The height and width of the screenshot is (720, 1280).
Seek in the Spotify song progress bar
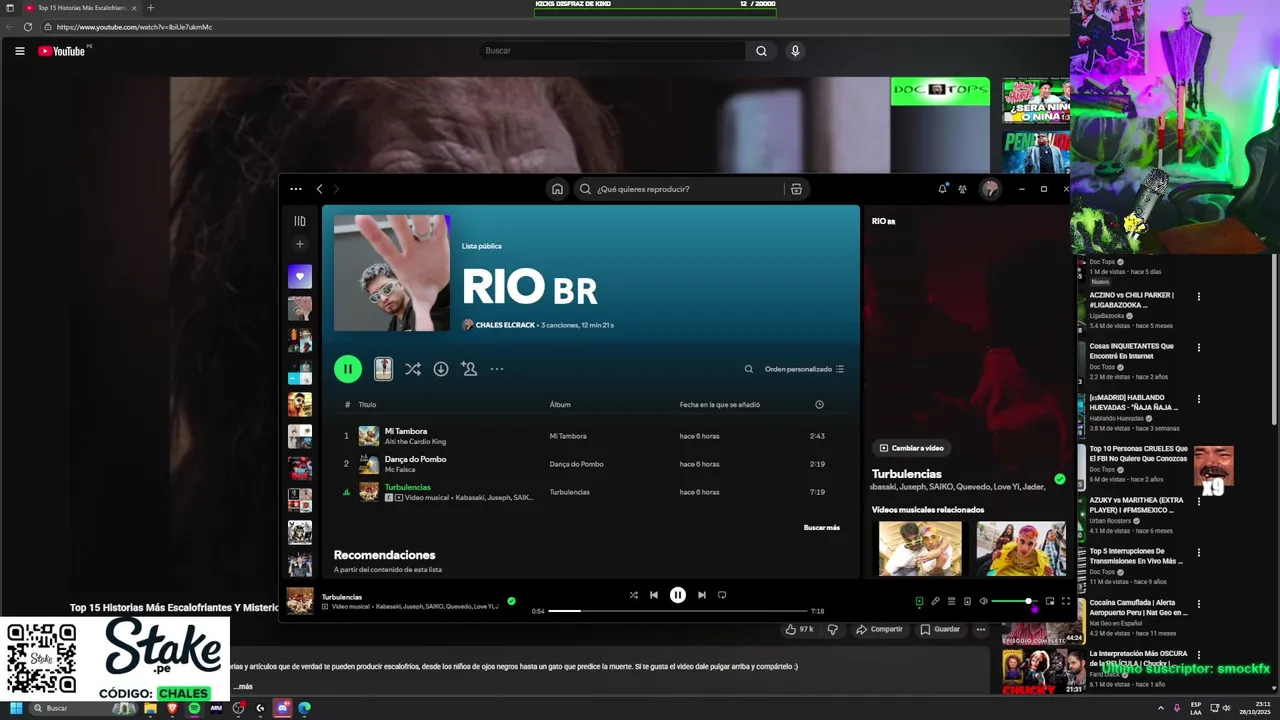pyautogui.click(x=678, y=611)
